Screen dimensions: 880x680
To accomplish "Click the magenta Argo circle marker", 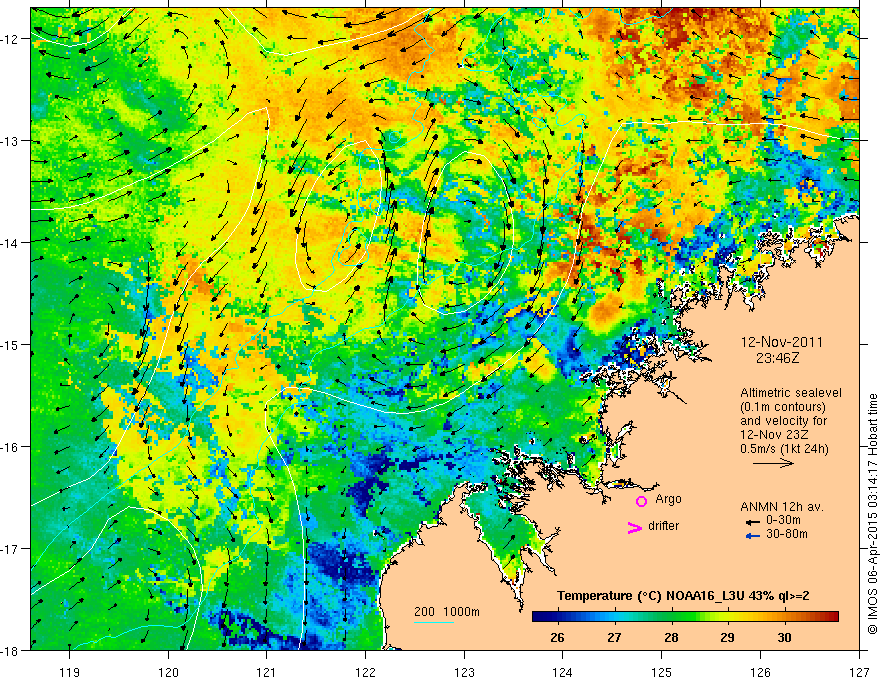I will point(641,501).
